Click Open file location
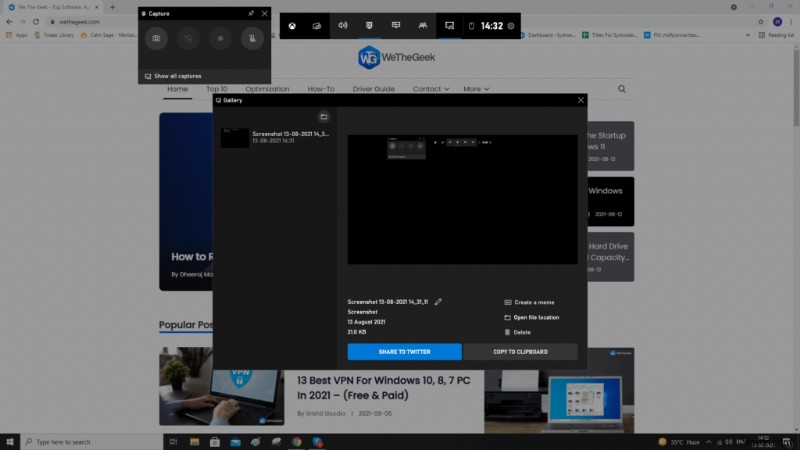 pyautogui.click(x=532, y=317)
